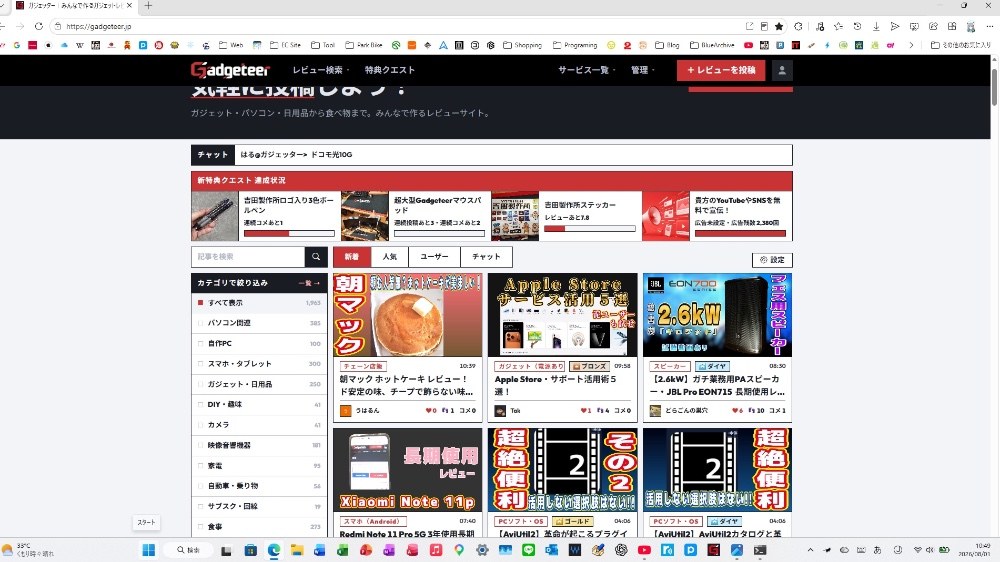Open a new browser tab with plus button

pyautogui.click(x=148, y=6)
